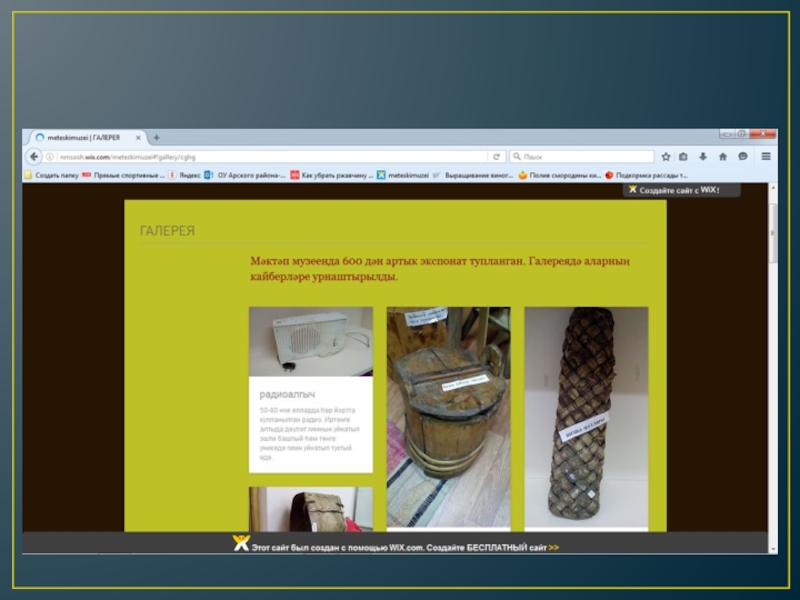Show bookmarks library icon in toolbar
The height and width of the screenshot is (600, 800).
tap(683, 157)
